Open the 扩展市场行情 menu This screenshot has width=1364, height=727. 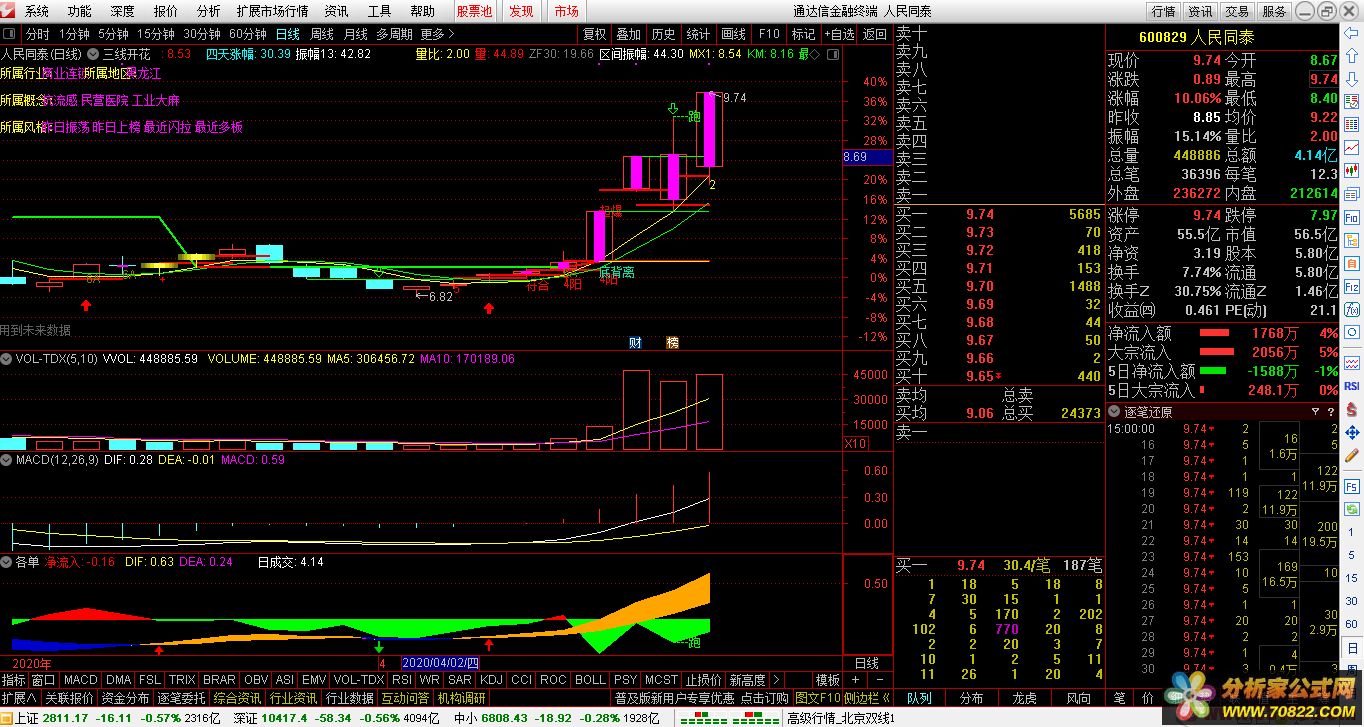[272, 11]
